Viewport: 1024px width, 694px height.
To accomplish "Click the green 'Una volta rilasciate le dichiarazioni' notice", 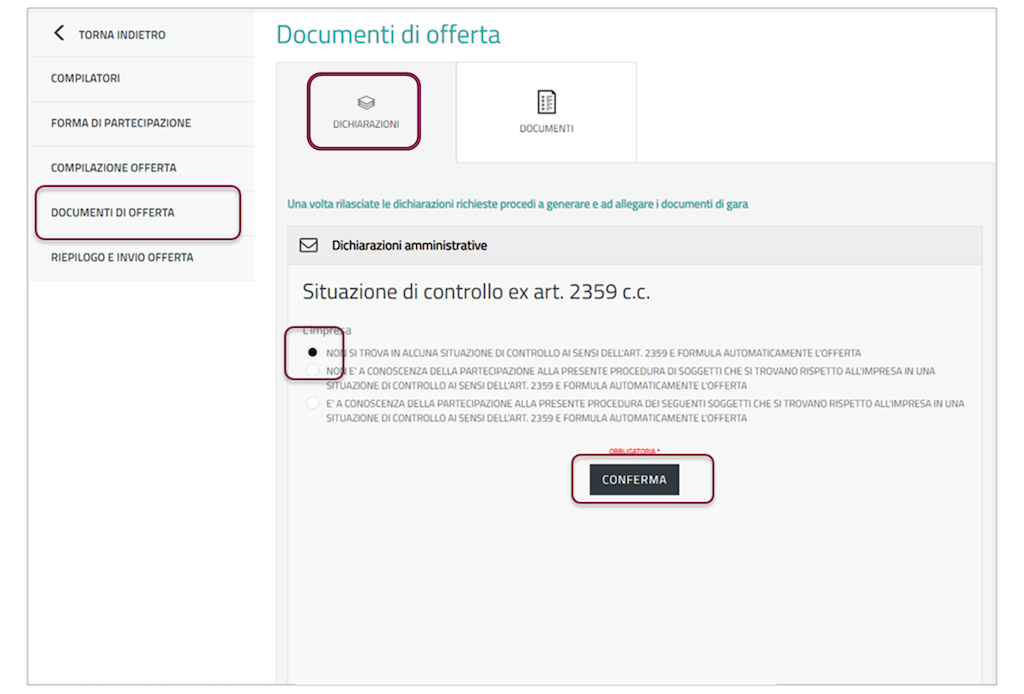I will 517,204.
